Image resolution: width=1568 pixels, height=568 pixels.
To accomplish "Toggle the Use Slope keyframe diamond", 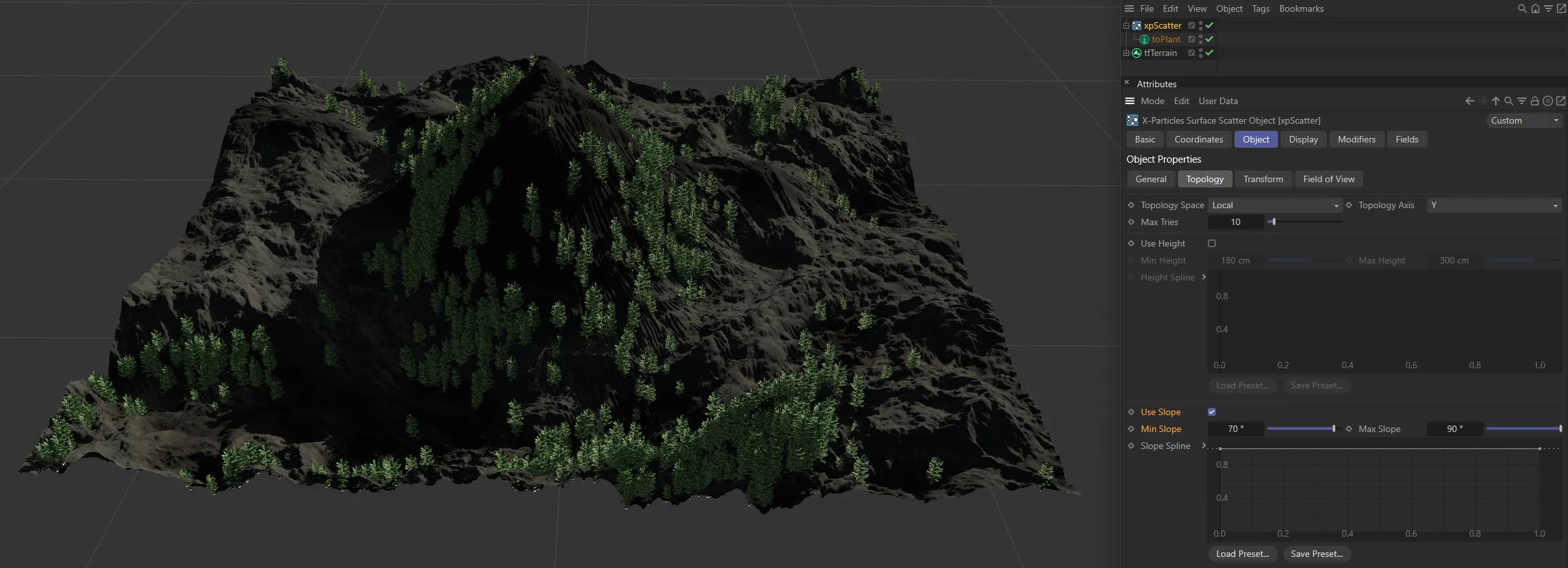I will pos(1131,412).
